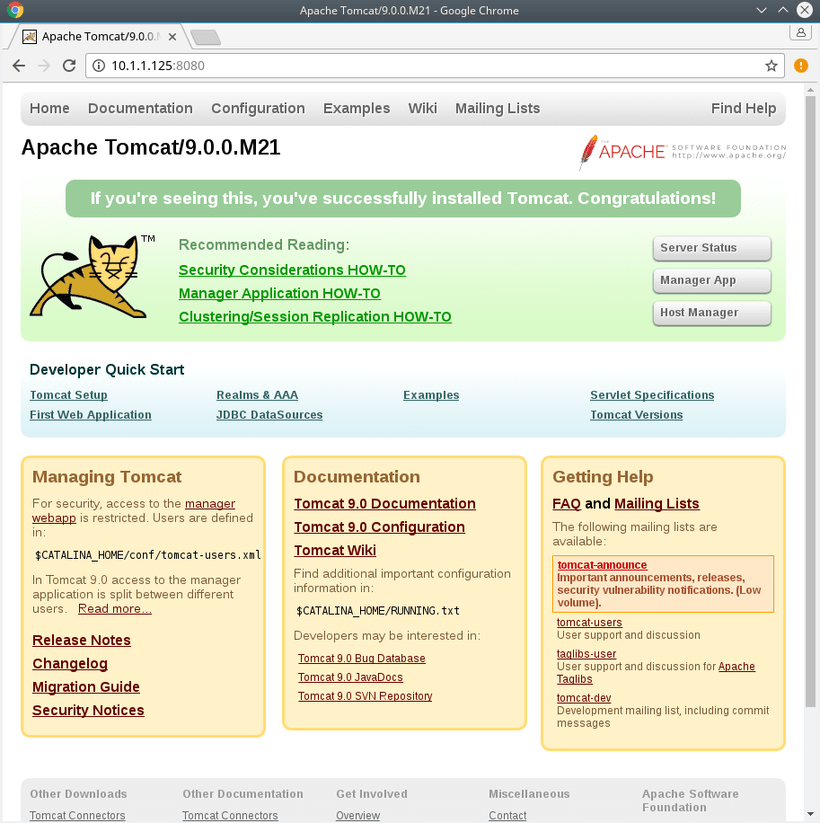
Task: Open the taglibs-user mailing list link
Action: (x=586, y=654)
